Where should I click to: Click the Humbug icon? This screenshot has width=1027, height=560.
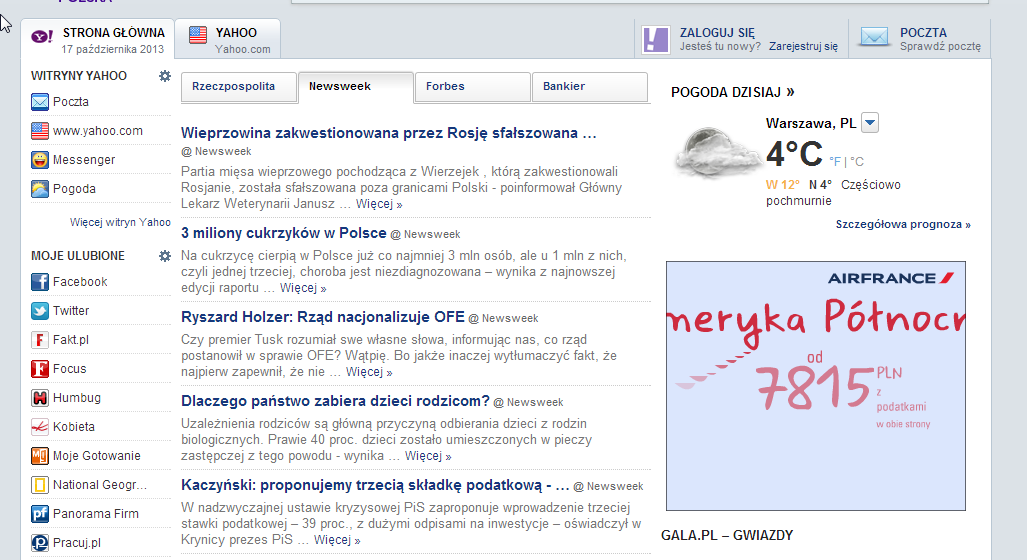(x=40, y=398)
